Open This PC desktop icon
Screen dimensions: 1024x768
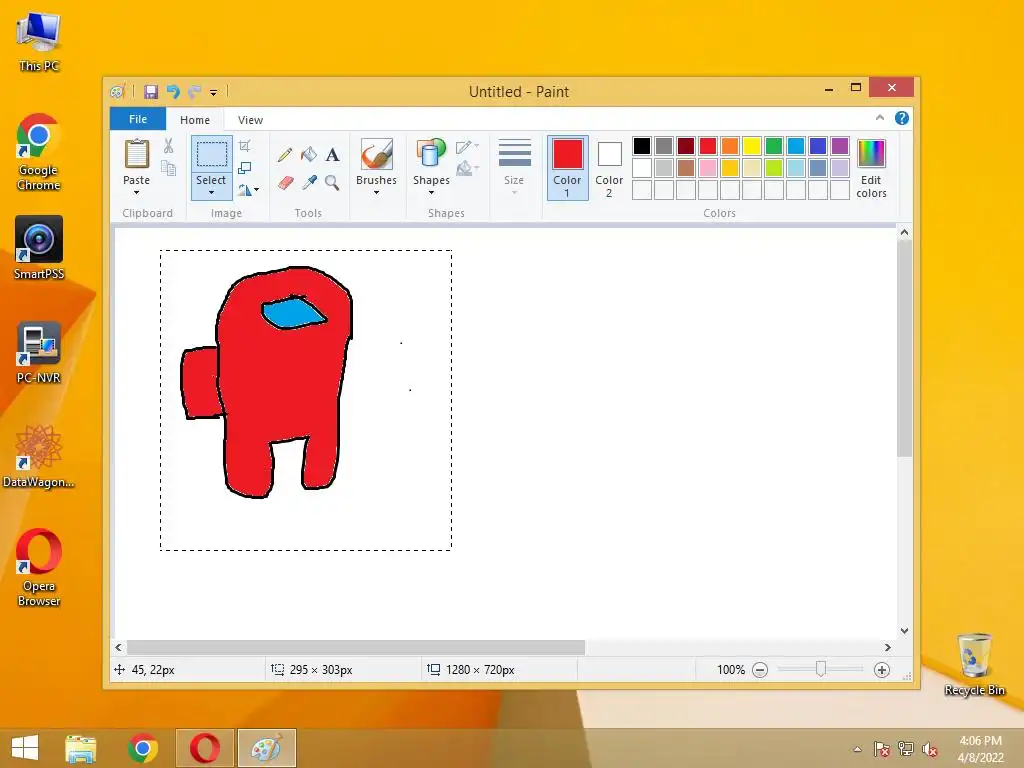coord(39,40)
